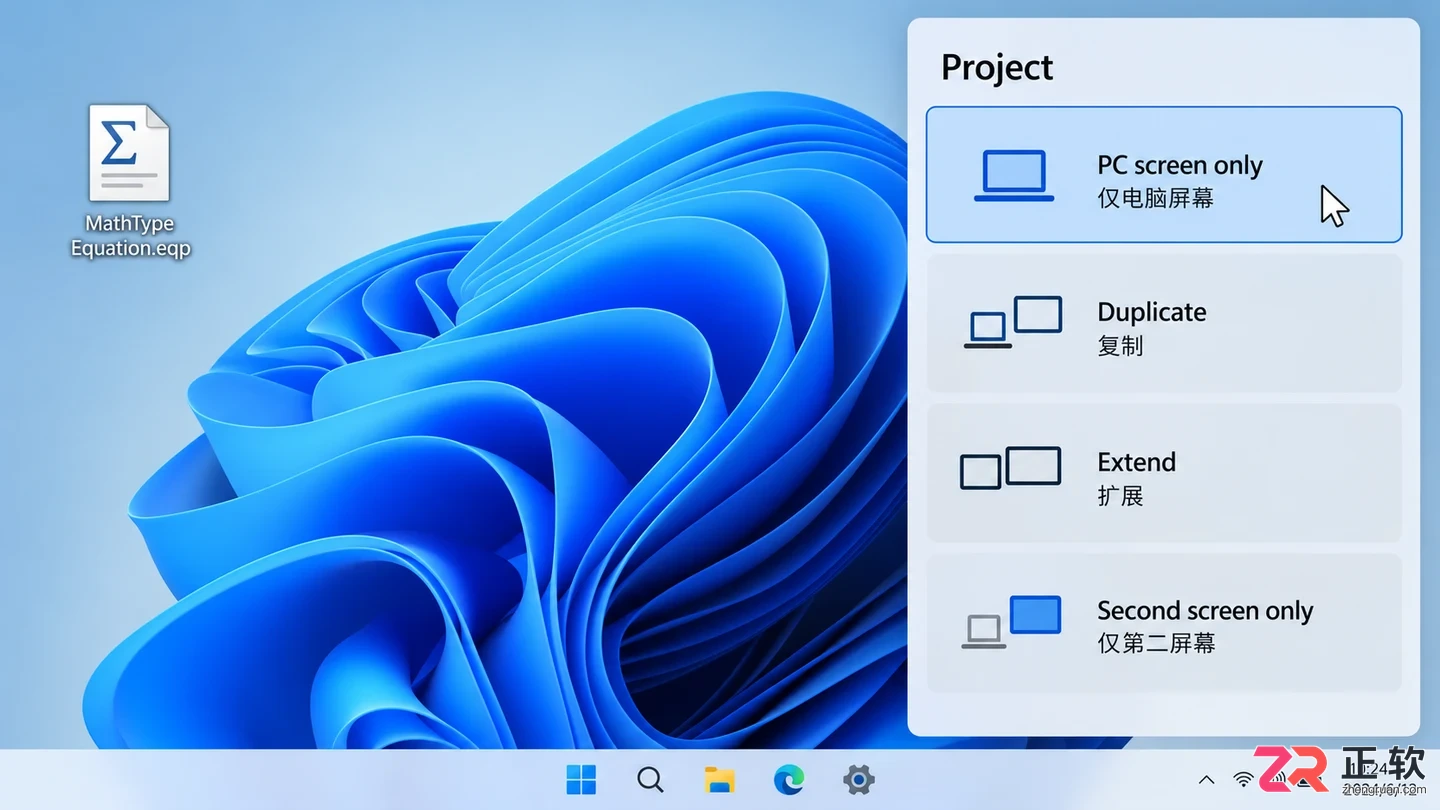This screenshot has width=1440, height=810.
Task: Click the blue monitor Second screen icon
Action: pos(1011,622)
